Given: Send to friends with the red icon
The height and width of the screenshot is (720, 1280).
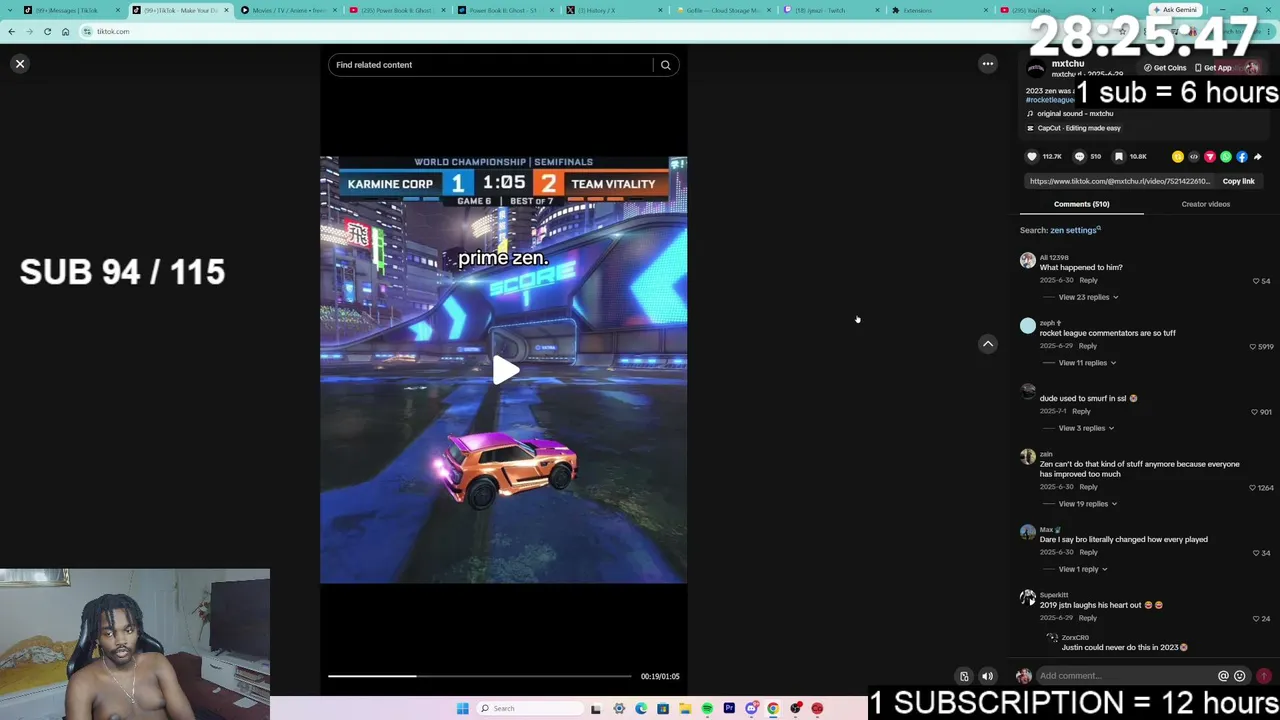Looking at the screenshot, I should (1210, 157).
